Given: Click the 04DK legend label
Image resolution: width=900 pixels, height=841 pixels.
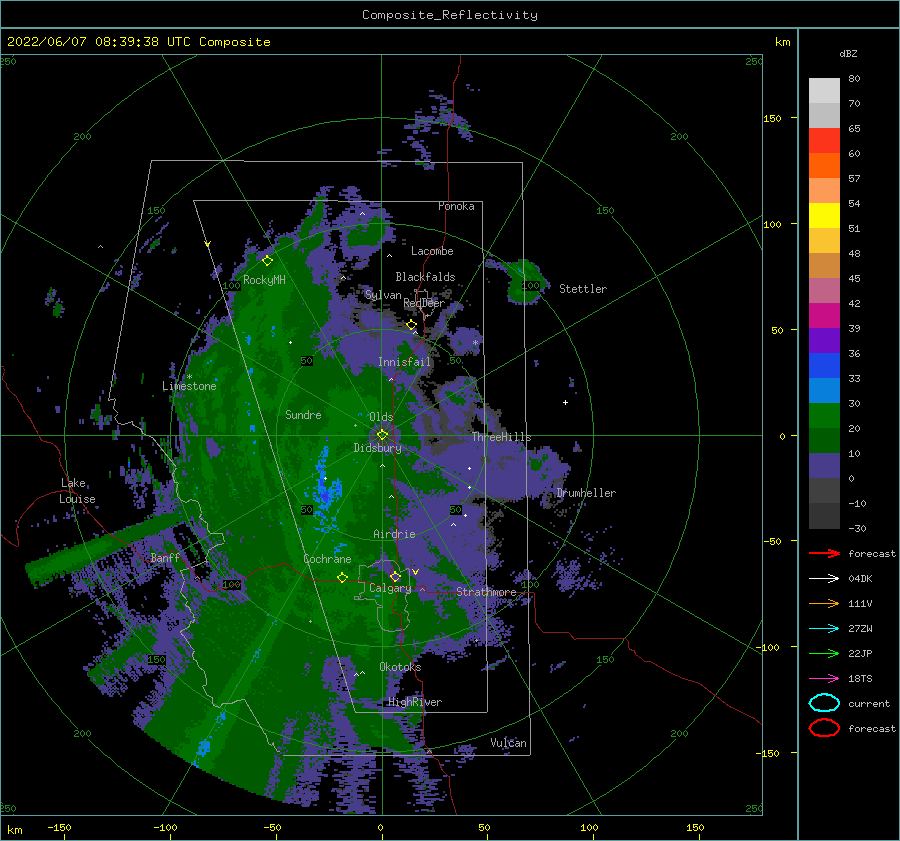Looking at the screenshot, I should [x=860, y=579].
